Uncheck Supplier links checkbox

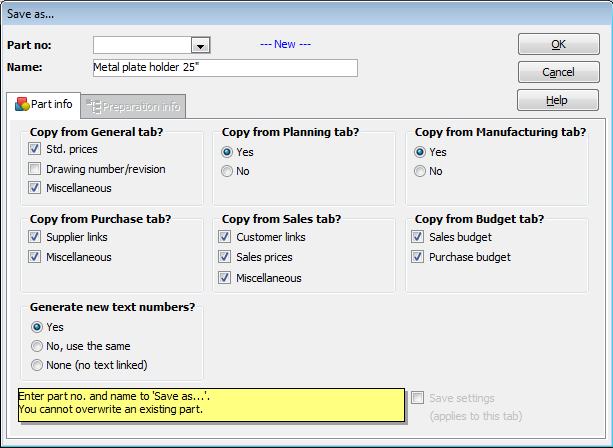(35, 238)
